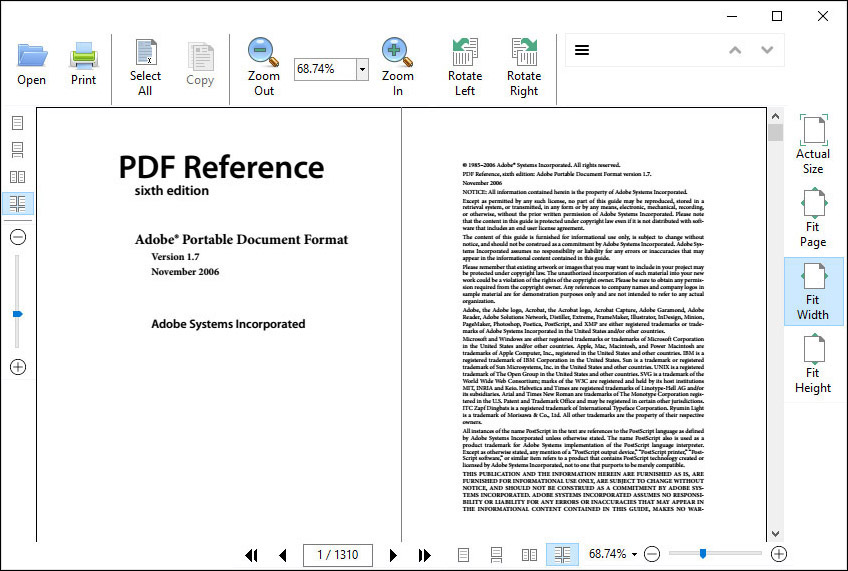The width and height of the screenshot is (848, 571).
Task: Choose the Fit Page option
Action: tap(813, 218)
